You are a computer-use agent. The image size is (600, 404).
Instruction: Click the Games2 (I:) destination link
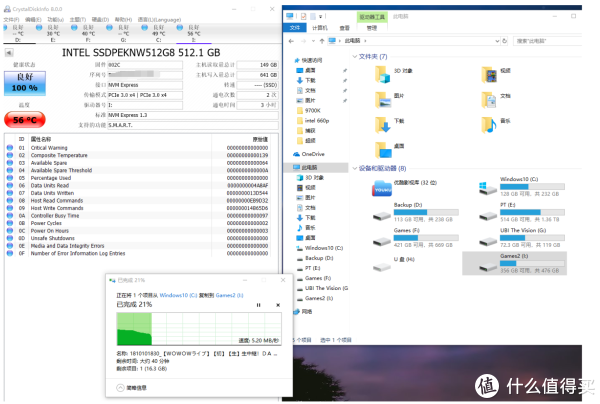229,295
